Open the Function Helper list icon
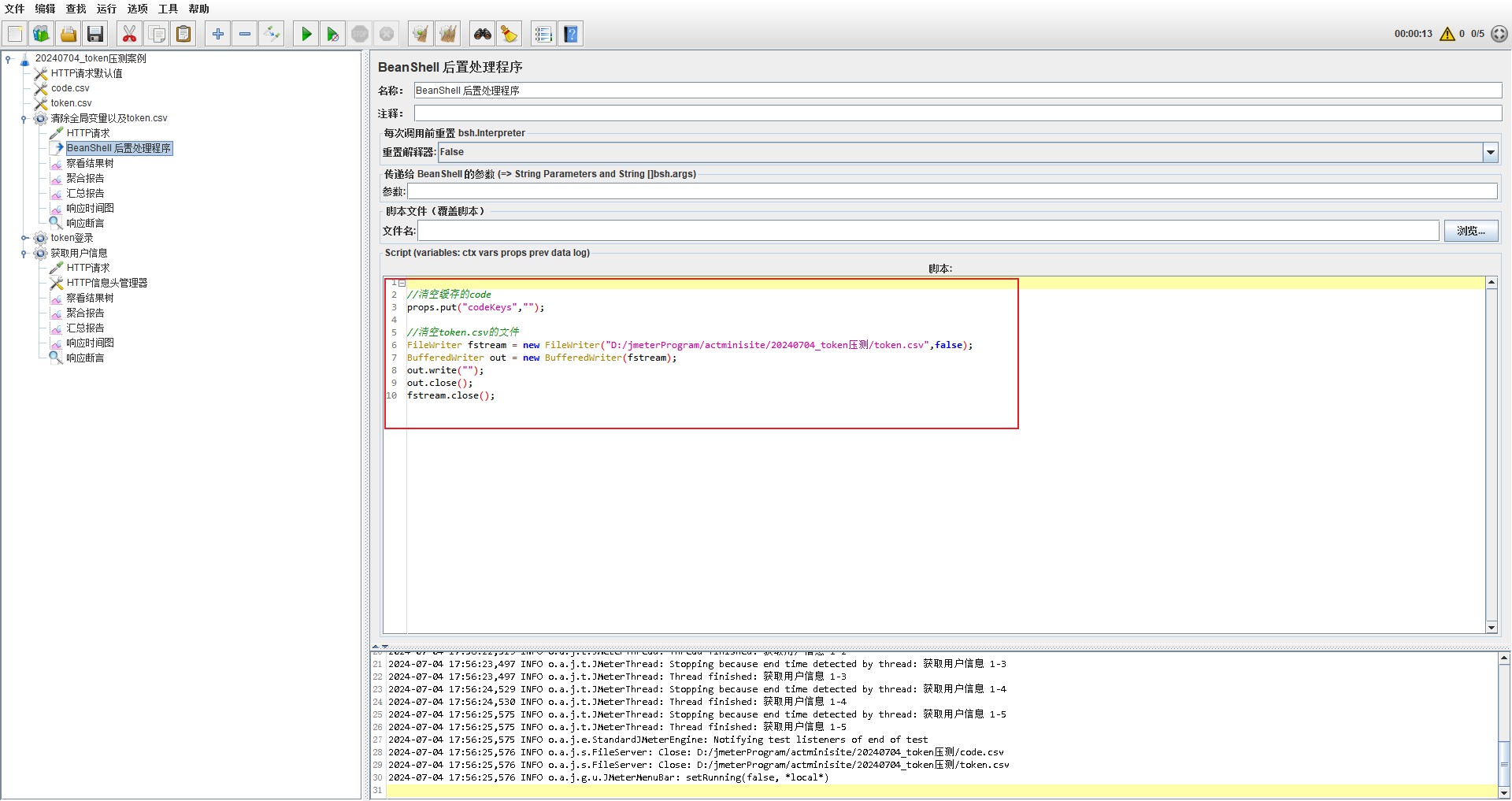This screenshot has height=801, width=1512. coord(543,34)
